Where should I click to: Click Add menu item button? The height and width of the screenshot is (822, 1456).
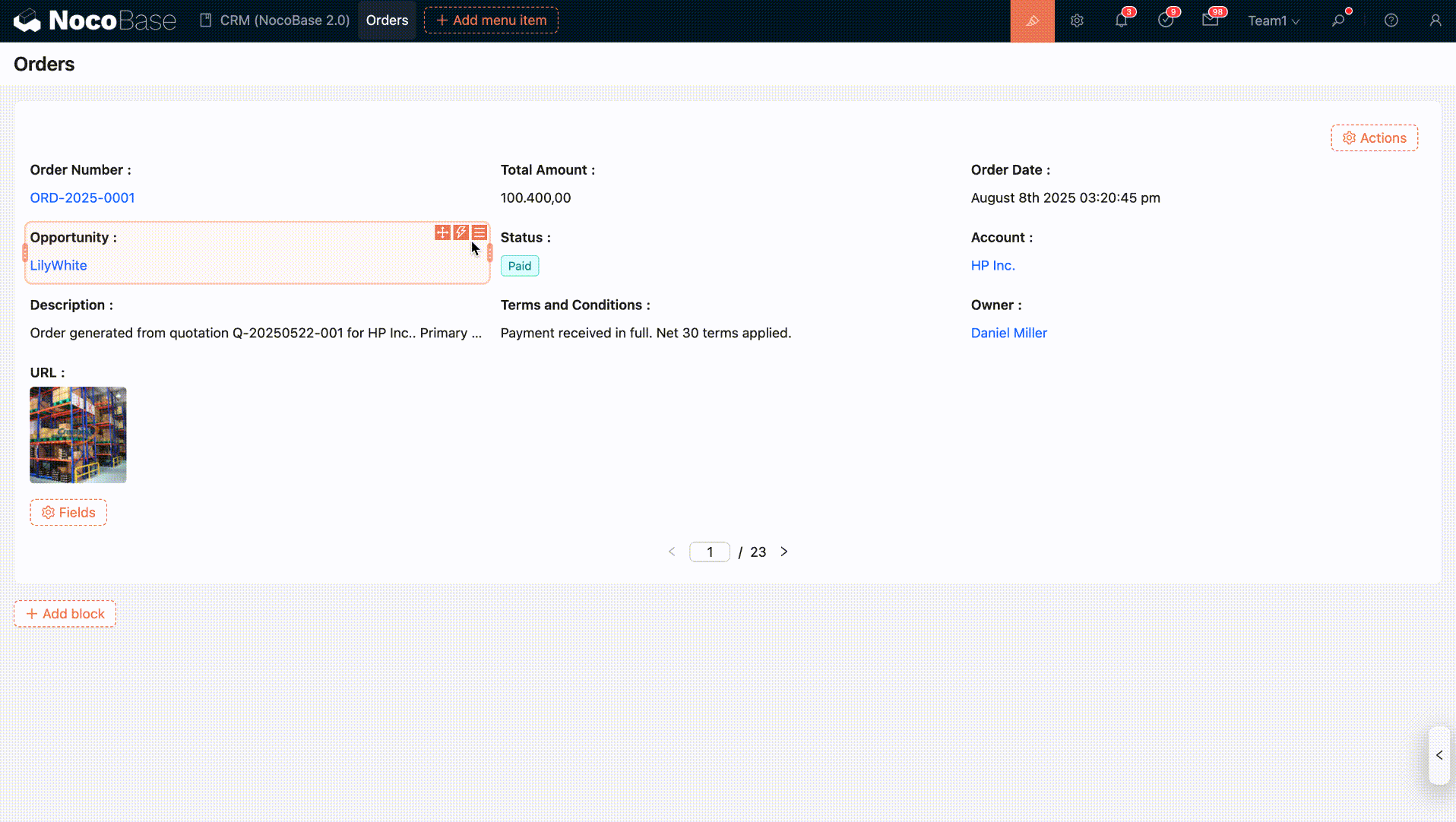[x=491, y=21]
